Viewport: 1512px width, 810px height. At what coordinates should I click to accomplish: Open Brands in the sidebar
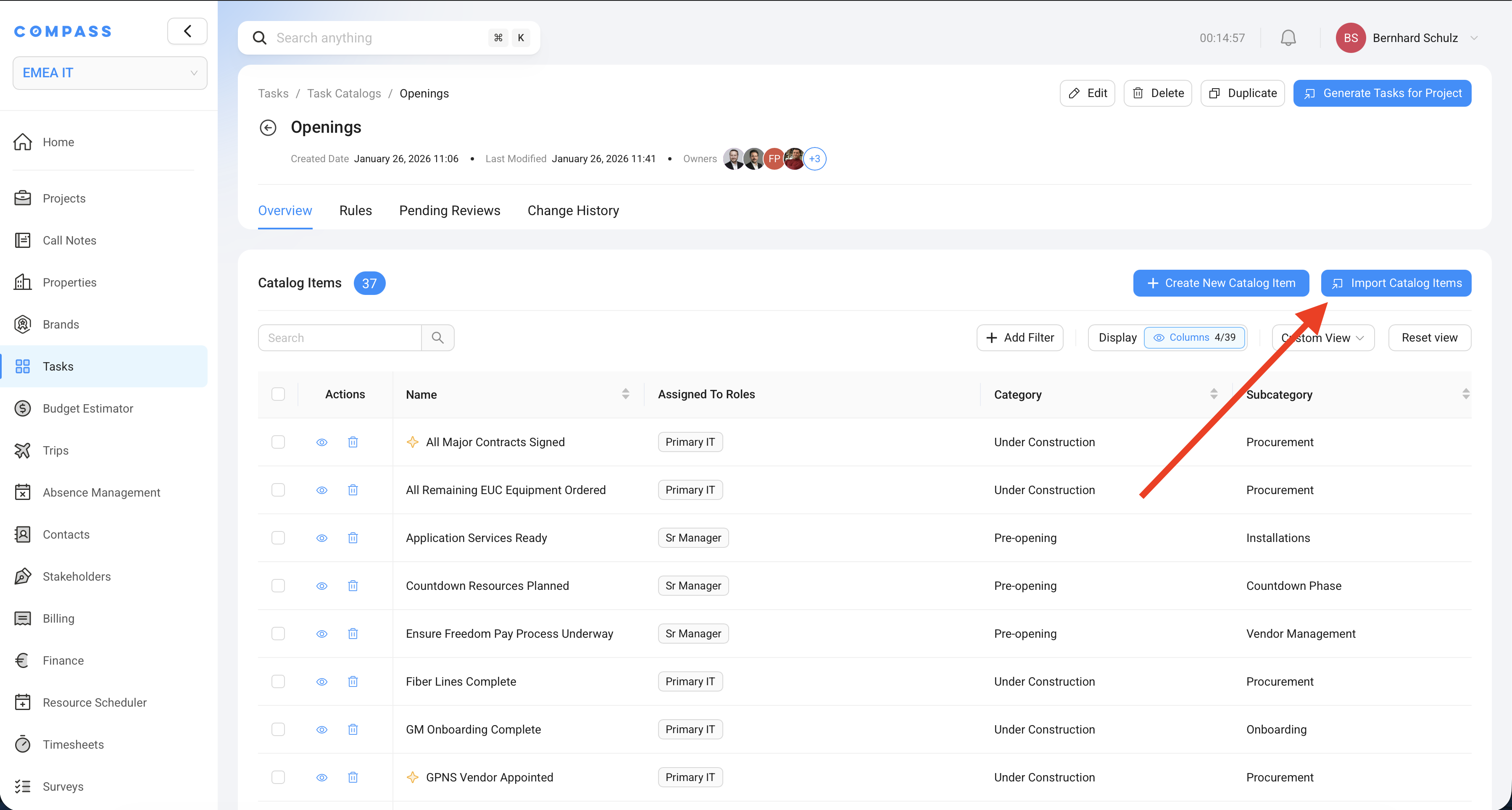(x=104, y=325)
